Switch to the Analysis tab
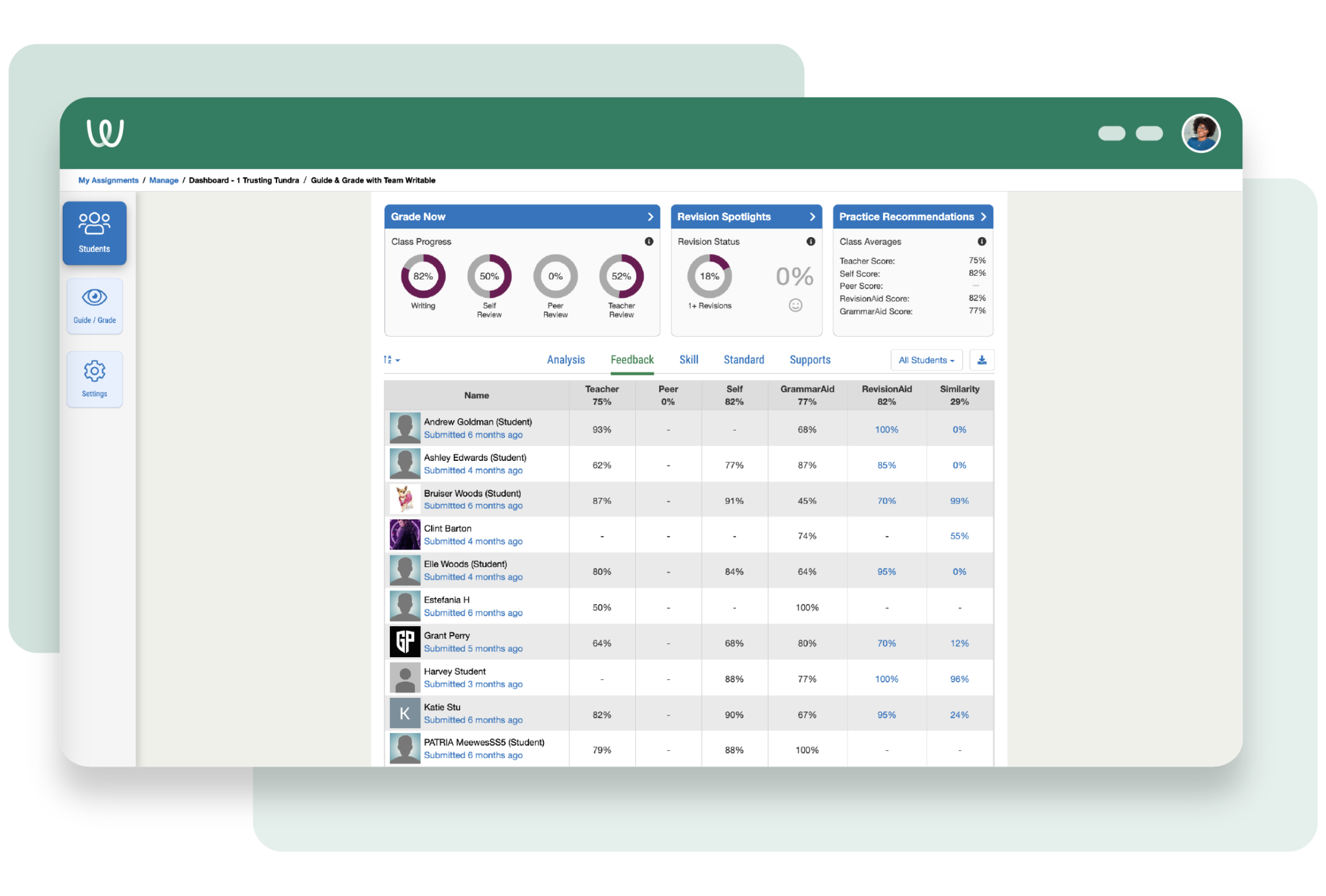Image resolution: width=1326 pixels, height=896 pixels. coord(565,360)
